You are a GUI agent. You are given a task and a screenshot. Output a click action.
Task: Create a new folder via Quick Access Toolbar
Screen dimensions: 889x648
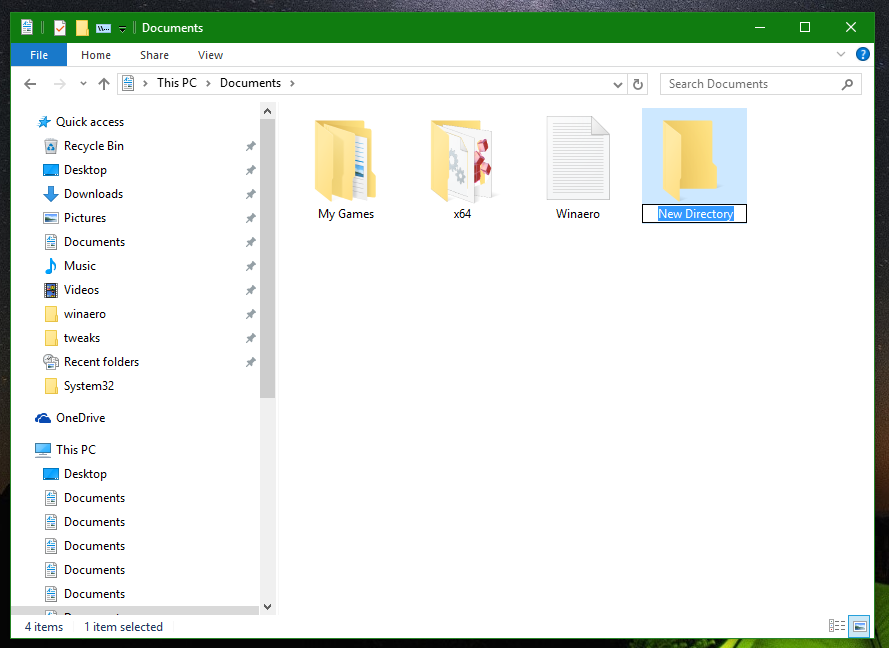tap(82, 27)
